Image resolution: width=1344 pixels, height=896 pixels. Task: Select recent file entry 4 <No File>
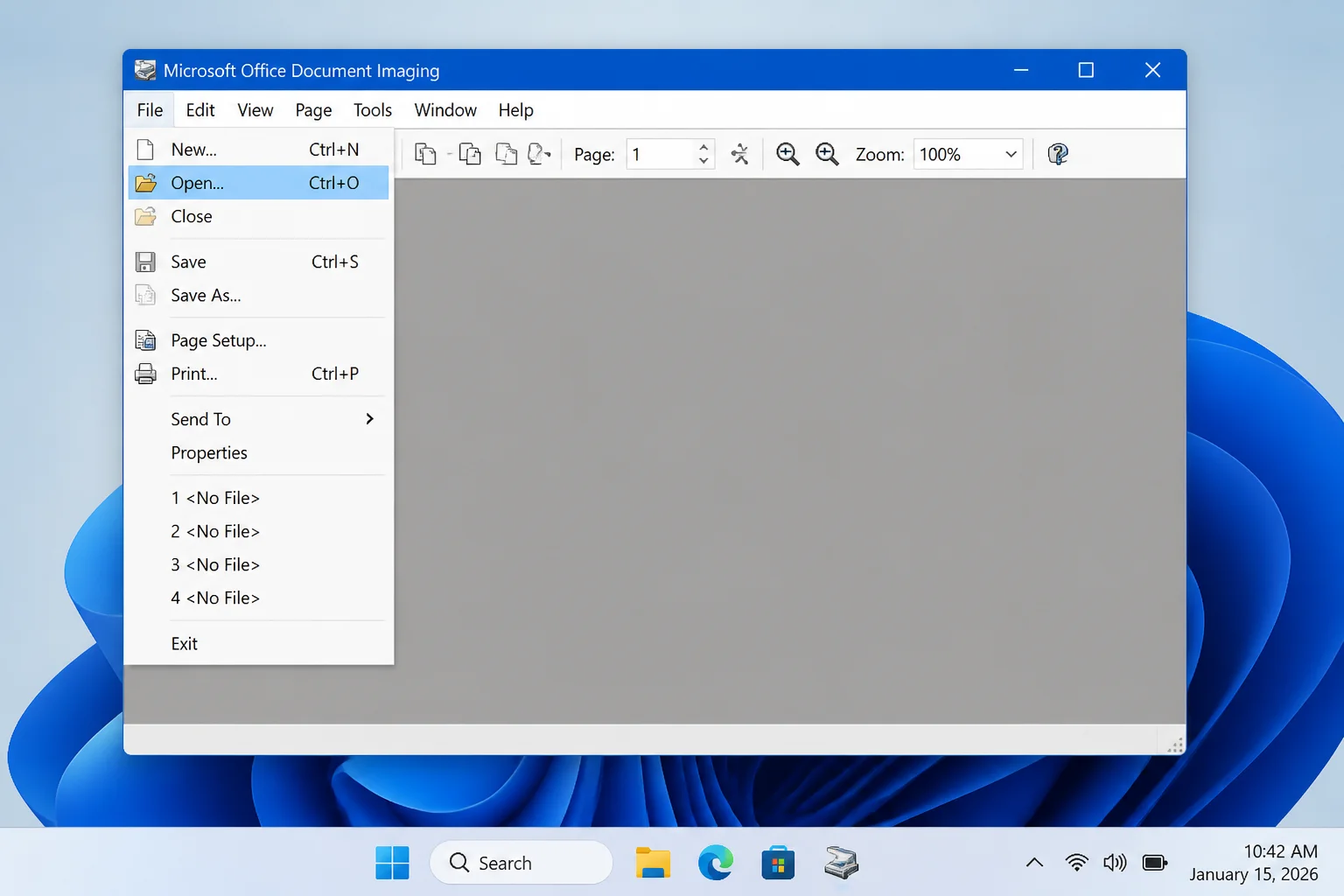pyautogui.click(x=258, y=598)
